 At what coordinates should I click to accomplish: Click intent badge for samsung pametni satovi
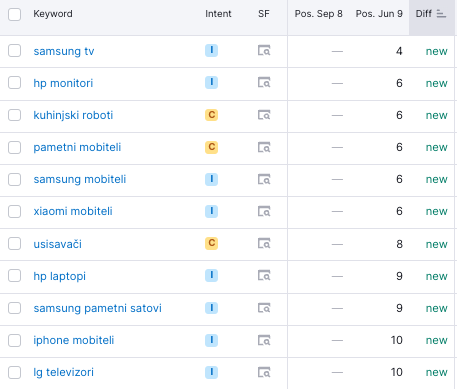[211, 308]
